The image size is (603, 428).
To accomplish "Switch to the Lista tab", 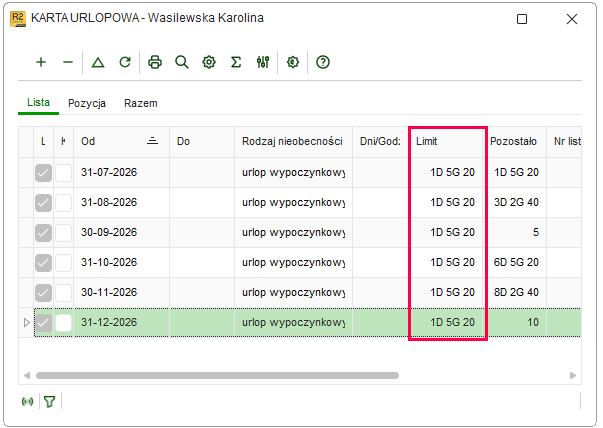I will click(38, 102).
